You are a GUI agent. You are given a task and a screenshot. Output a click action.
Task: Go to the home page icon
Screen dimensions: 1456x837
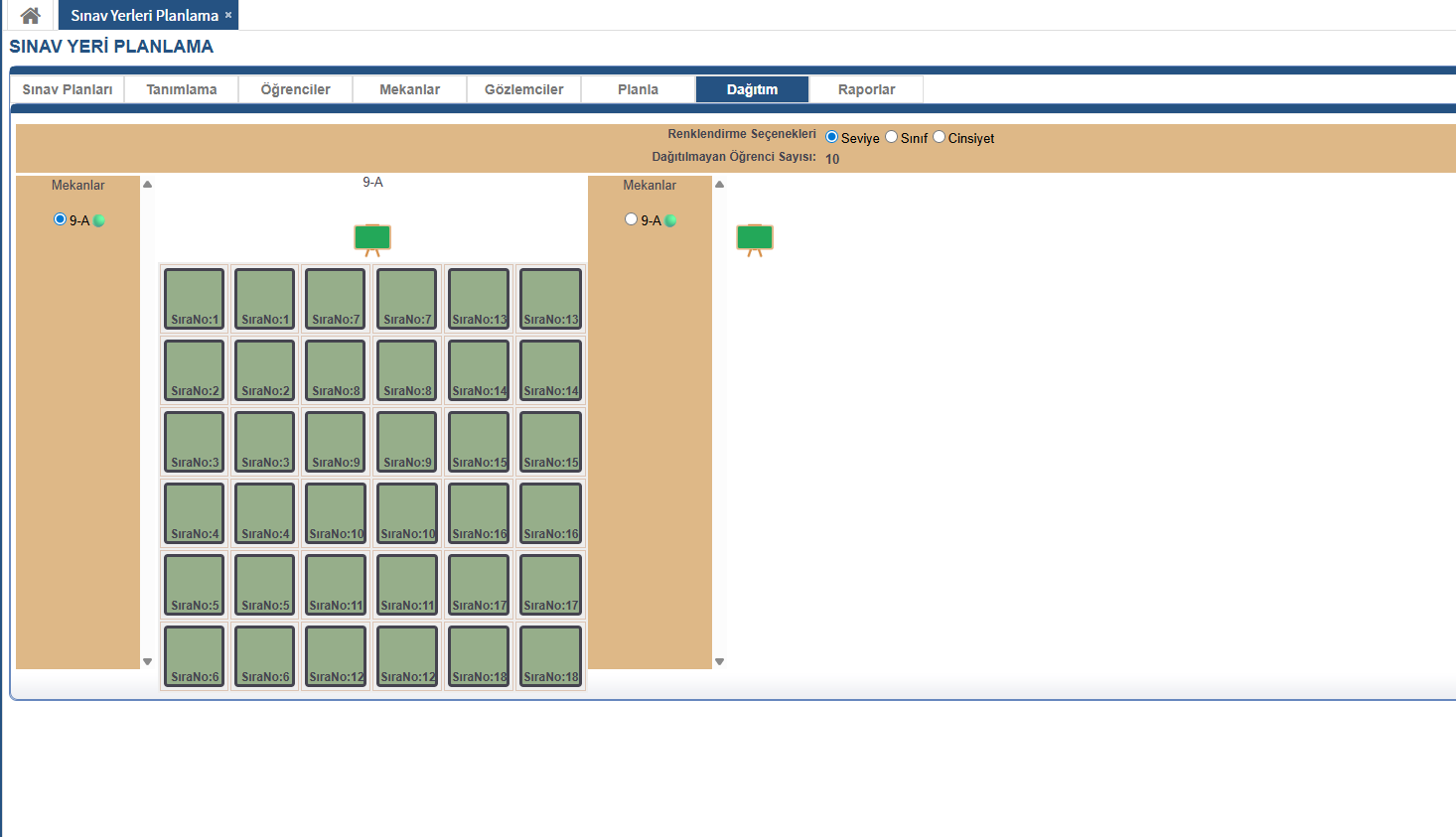pyautogui.click(x=30, y=15)
